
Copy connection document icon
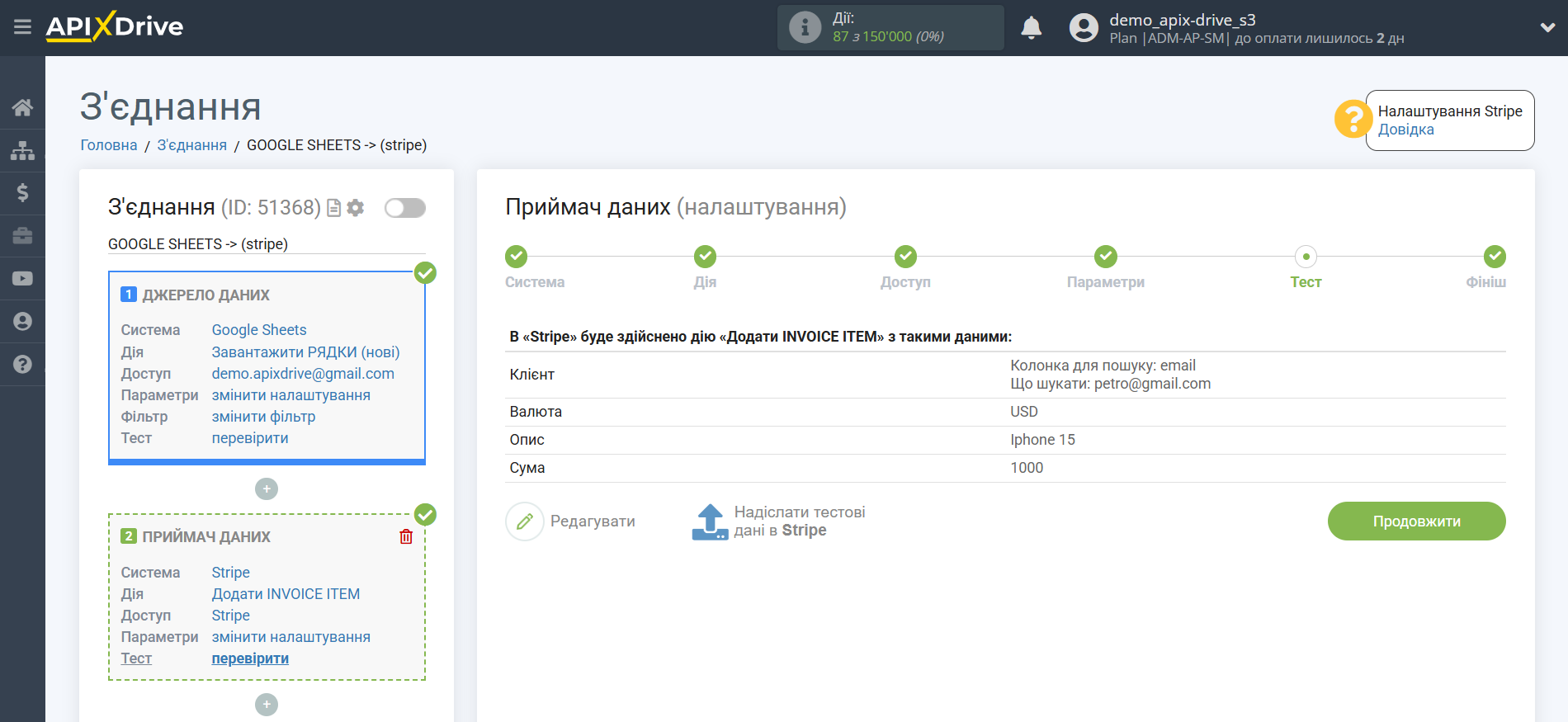pyautogui.click(x=334, y=208)
